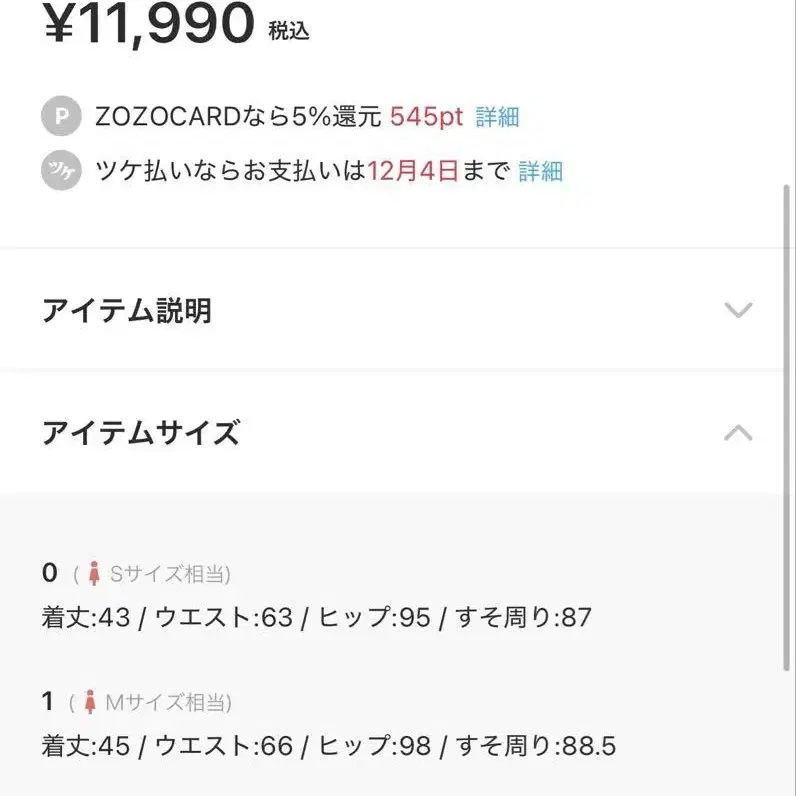The image size is (796, 796).
Task: Click the red 545pt points value
Action: pos(427,117)
